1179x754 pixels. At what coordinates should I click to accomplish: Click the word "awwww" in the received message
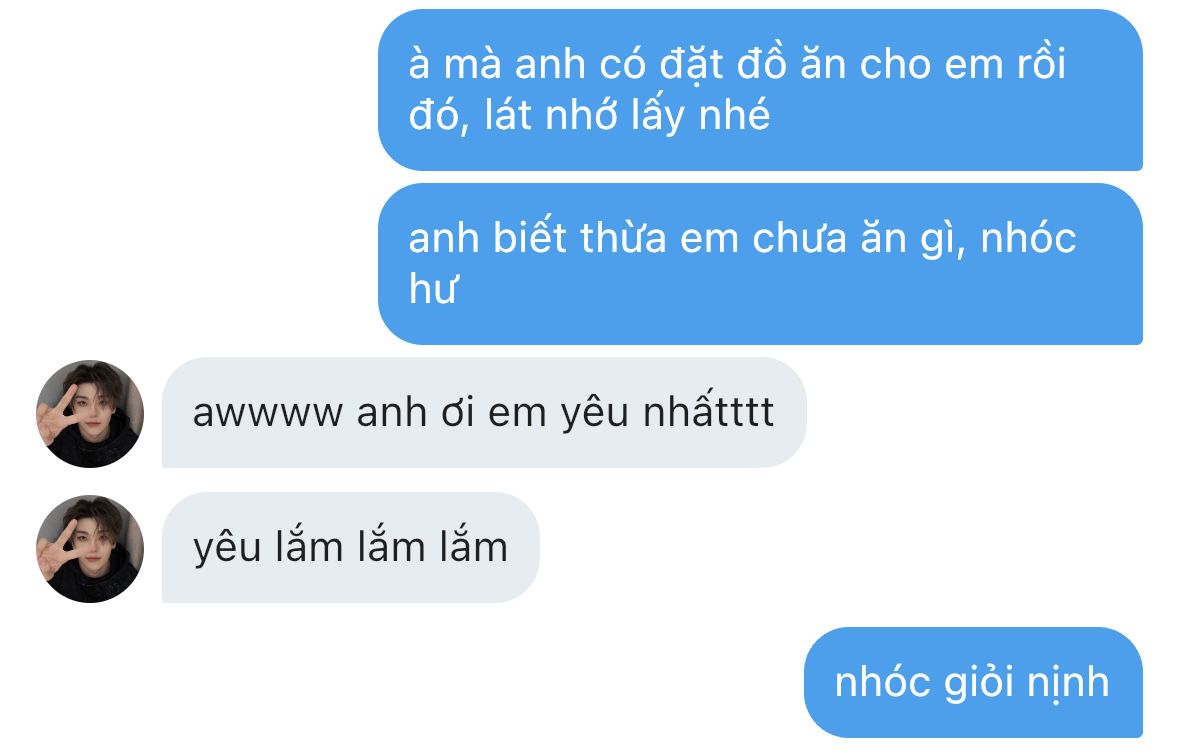tap(268, 413)
